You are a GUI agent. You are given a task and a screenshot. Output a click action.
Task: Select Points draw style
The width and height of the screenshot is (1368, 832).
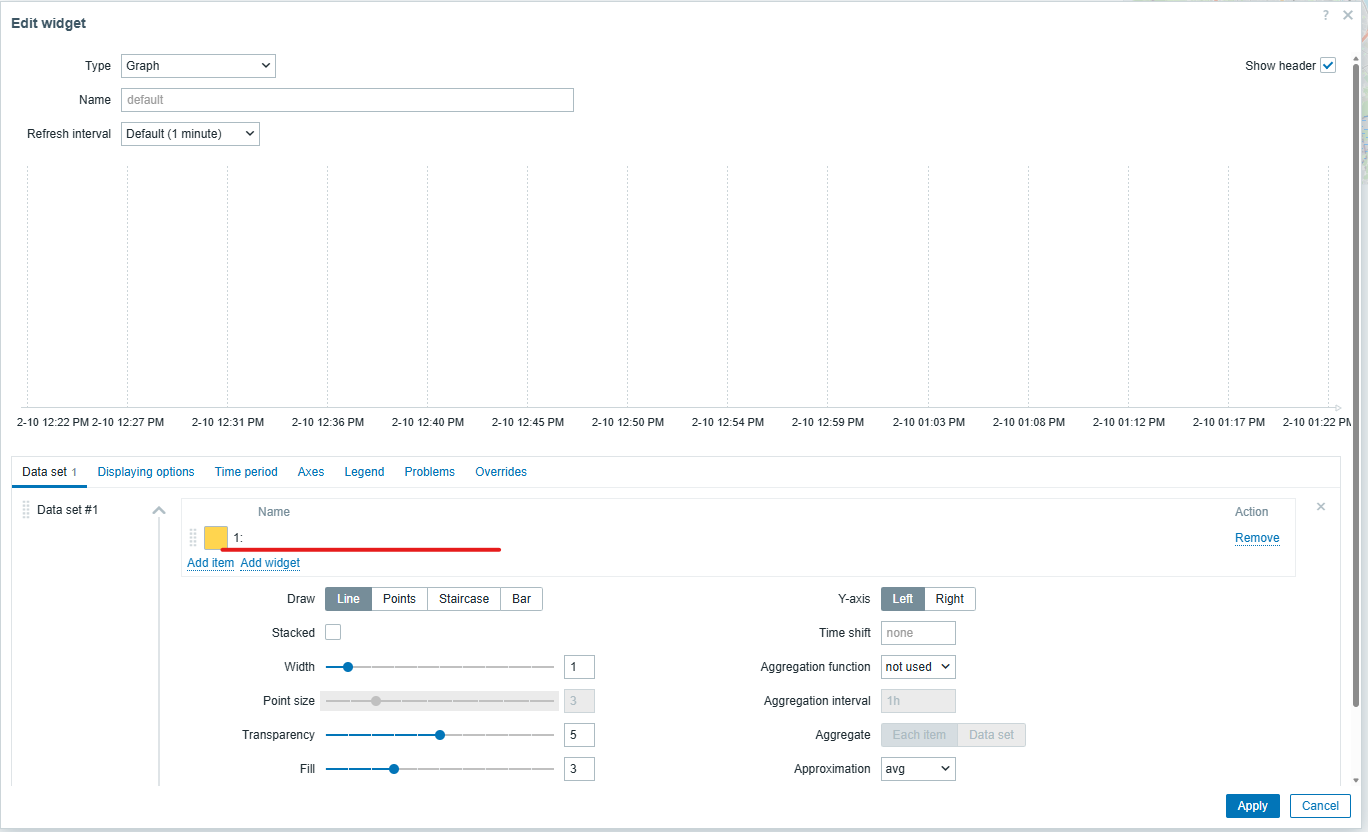399,599
